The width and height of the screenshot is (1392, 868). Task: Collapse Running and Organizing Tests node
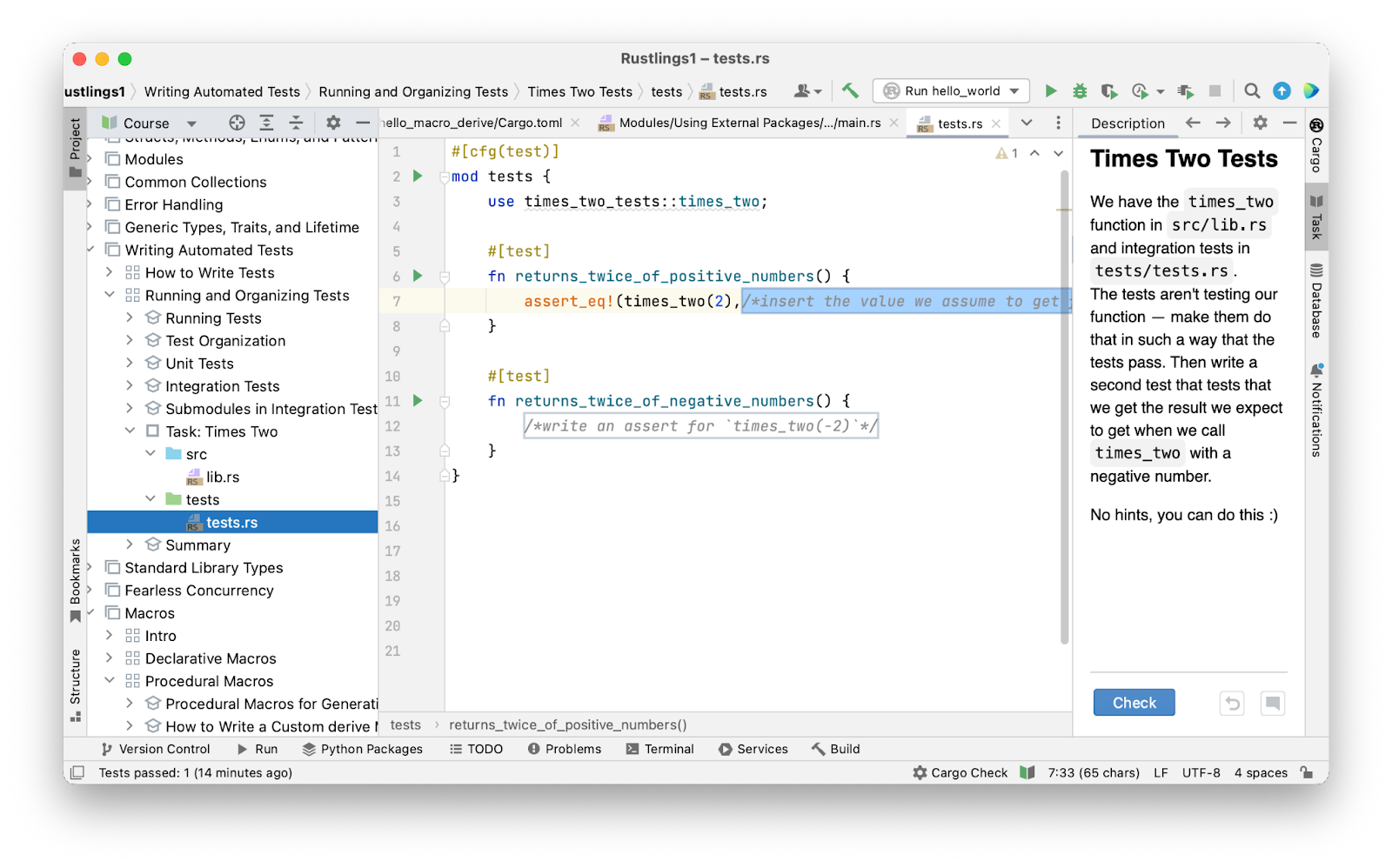[x=110, y=295]
